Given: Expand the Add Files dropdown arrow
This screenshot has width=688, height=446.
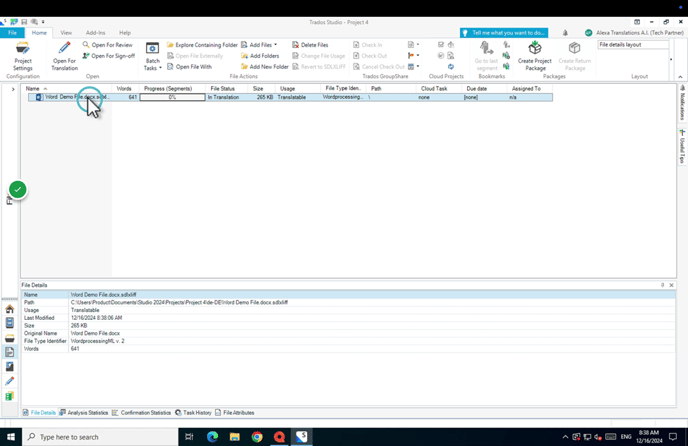Looking at the screenshot, I should pyautogui.click(x=276, y=45).
